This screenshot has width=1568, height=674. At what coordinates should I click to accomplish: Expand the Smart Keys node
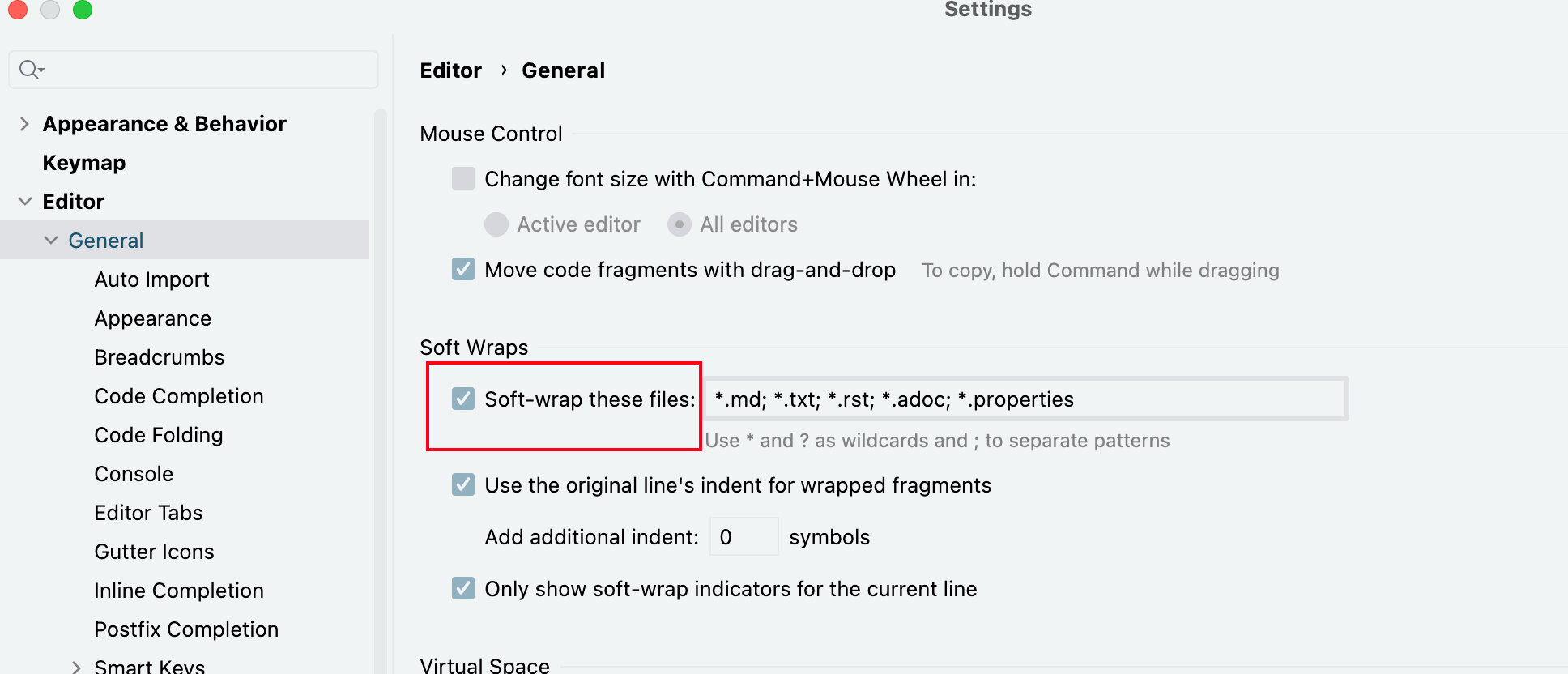tap(76, 667)
